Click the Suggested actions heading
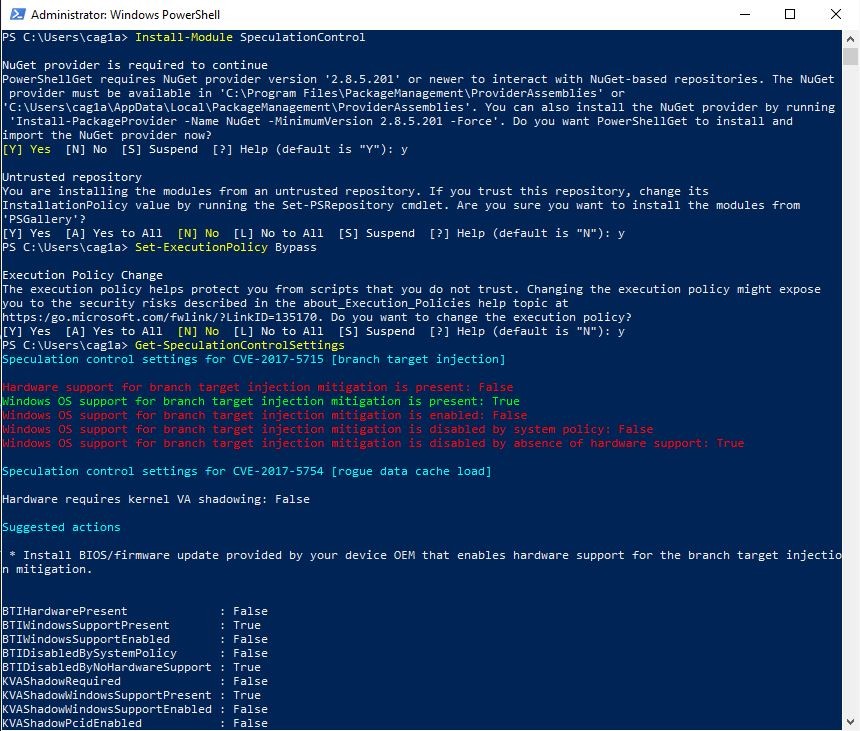The height and width of the screenshot is (731, 860). point(61,527)
